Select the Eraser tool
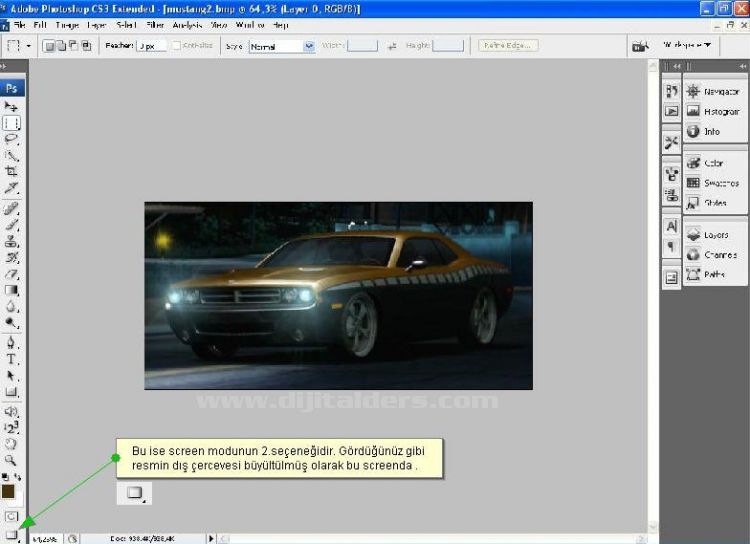The width and height of the screenshot is (750, 544). point(11,274)
